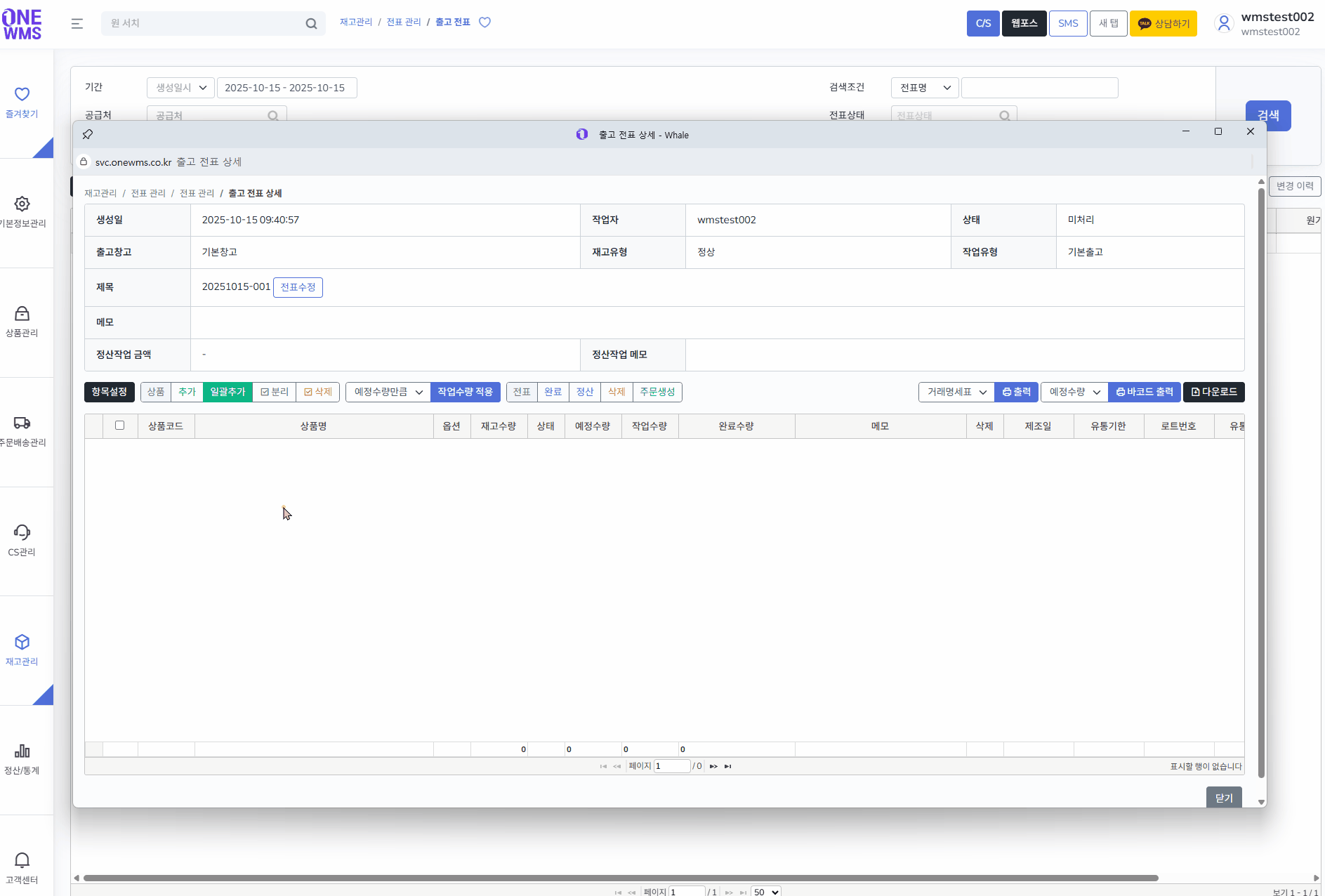Image resolution: width=1325 pixels, height=896 pixels.
Task: Toggle the hamburger sidebar menu icon
Action: coord(77,24)
